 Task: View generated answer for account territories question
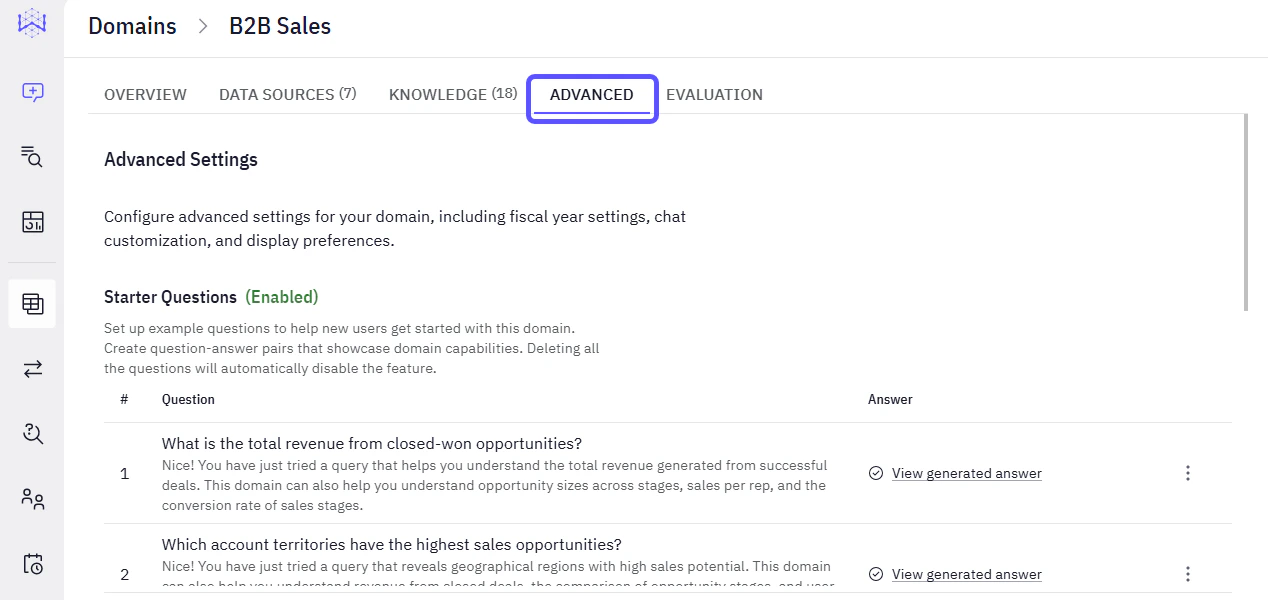pyautogui.click(x=967, y=574)
